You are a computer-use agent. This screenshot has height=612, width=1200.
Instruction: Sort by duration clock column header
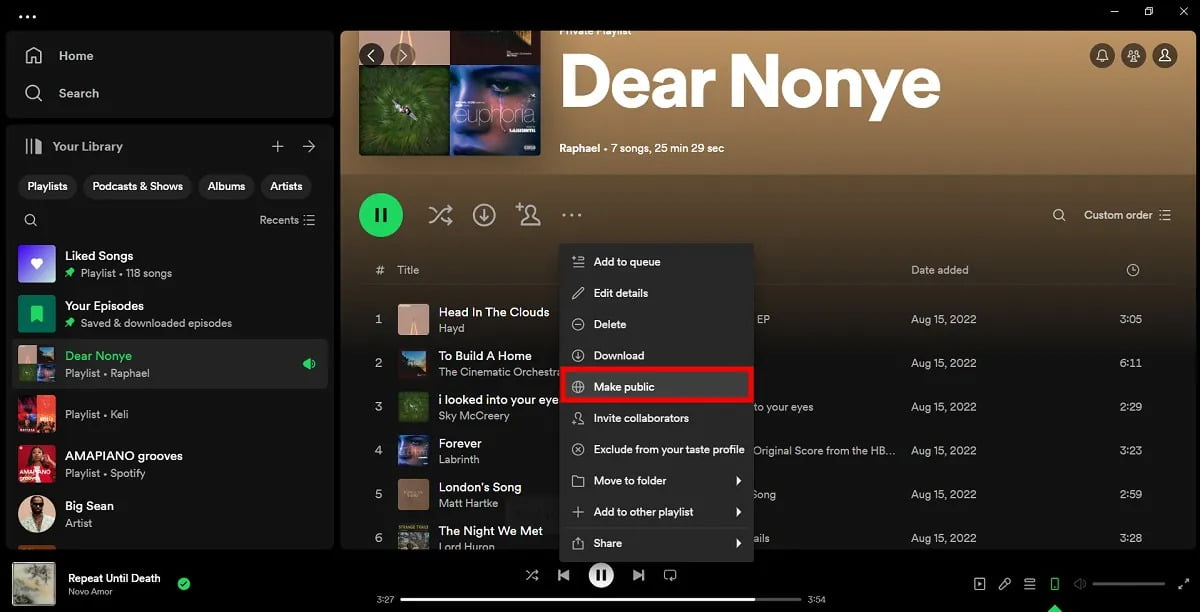pos(1133,270)
